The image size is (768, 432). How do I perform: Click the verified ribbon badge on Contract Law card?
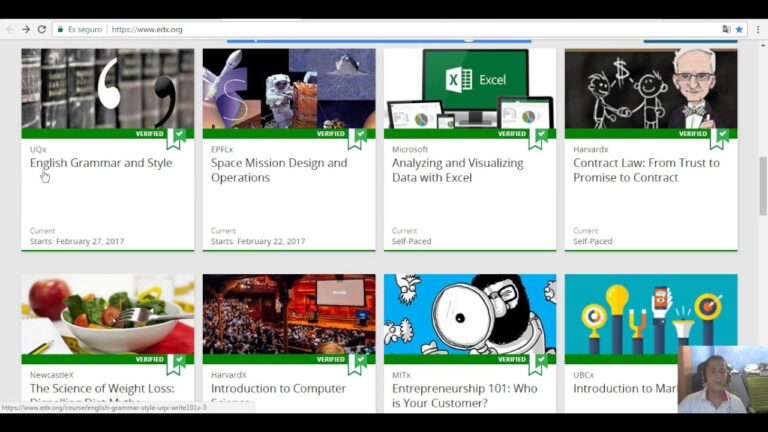(719, 139)
